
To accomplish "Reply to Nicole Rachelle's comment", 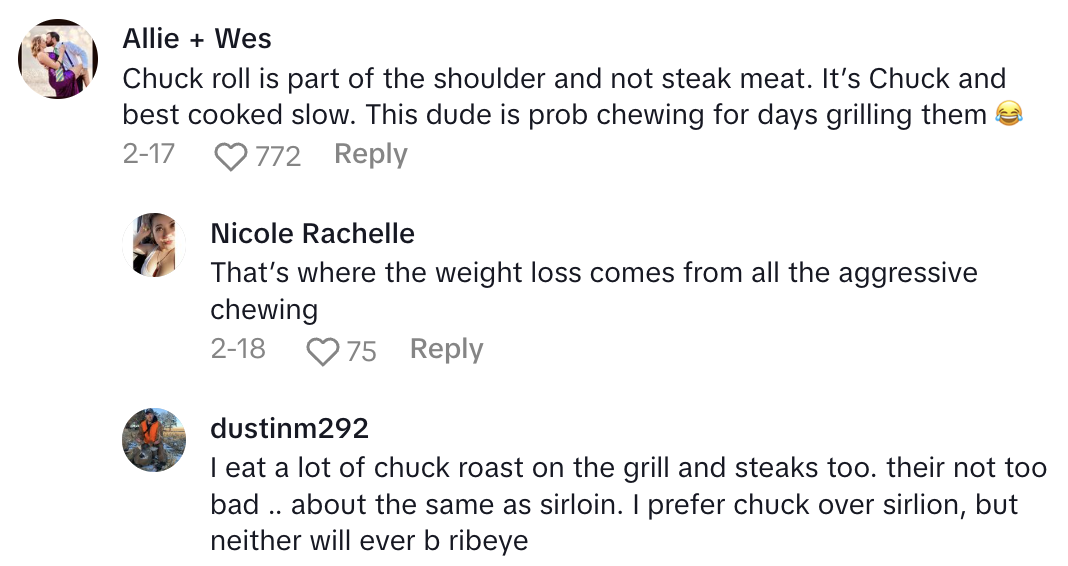I will tap(446, 350).
